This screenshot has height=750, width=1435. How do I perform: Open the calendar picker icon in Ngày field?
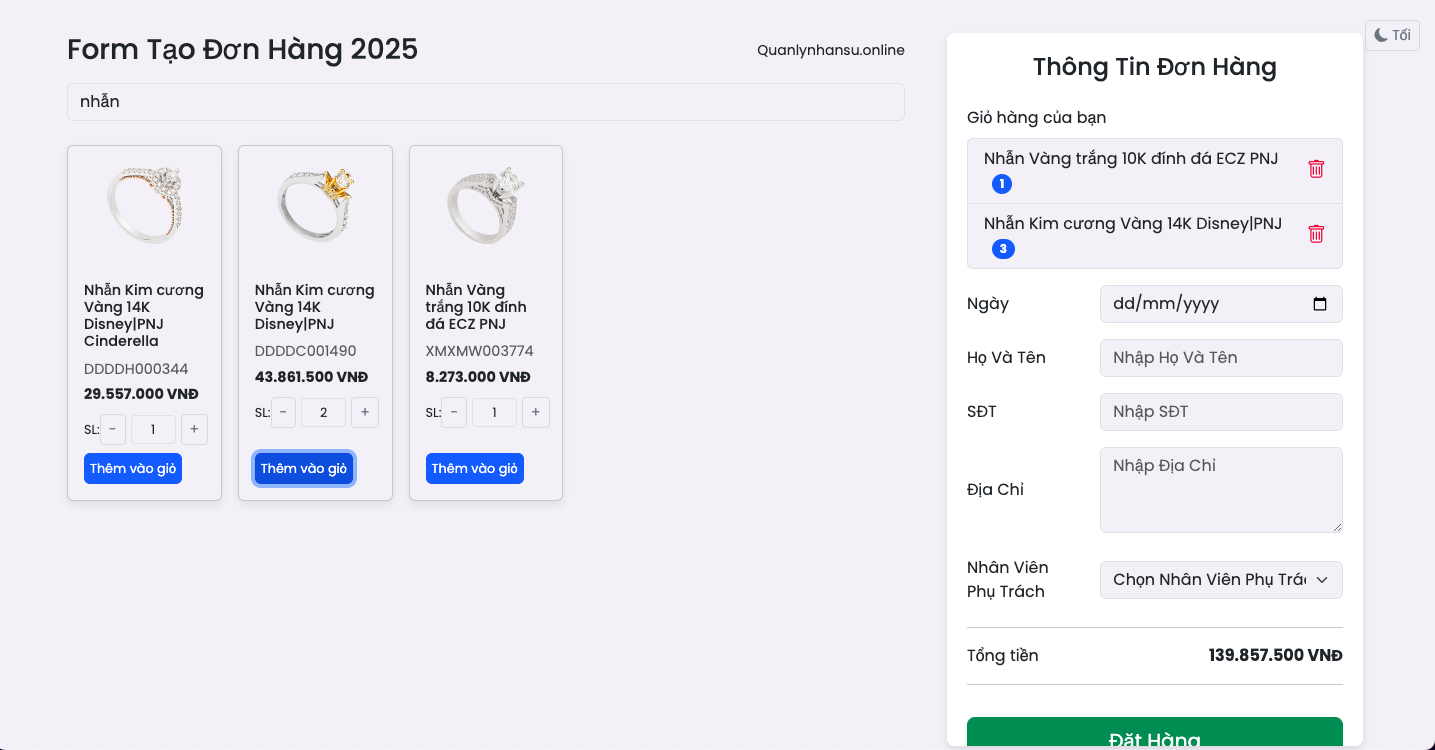1320,304
